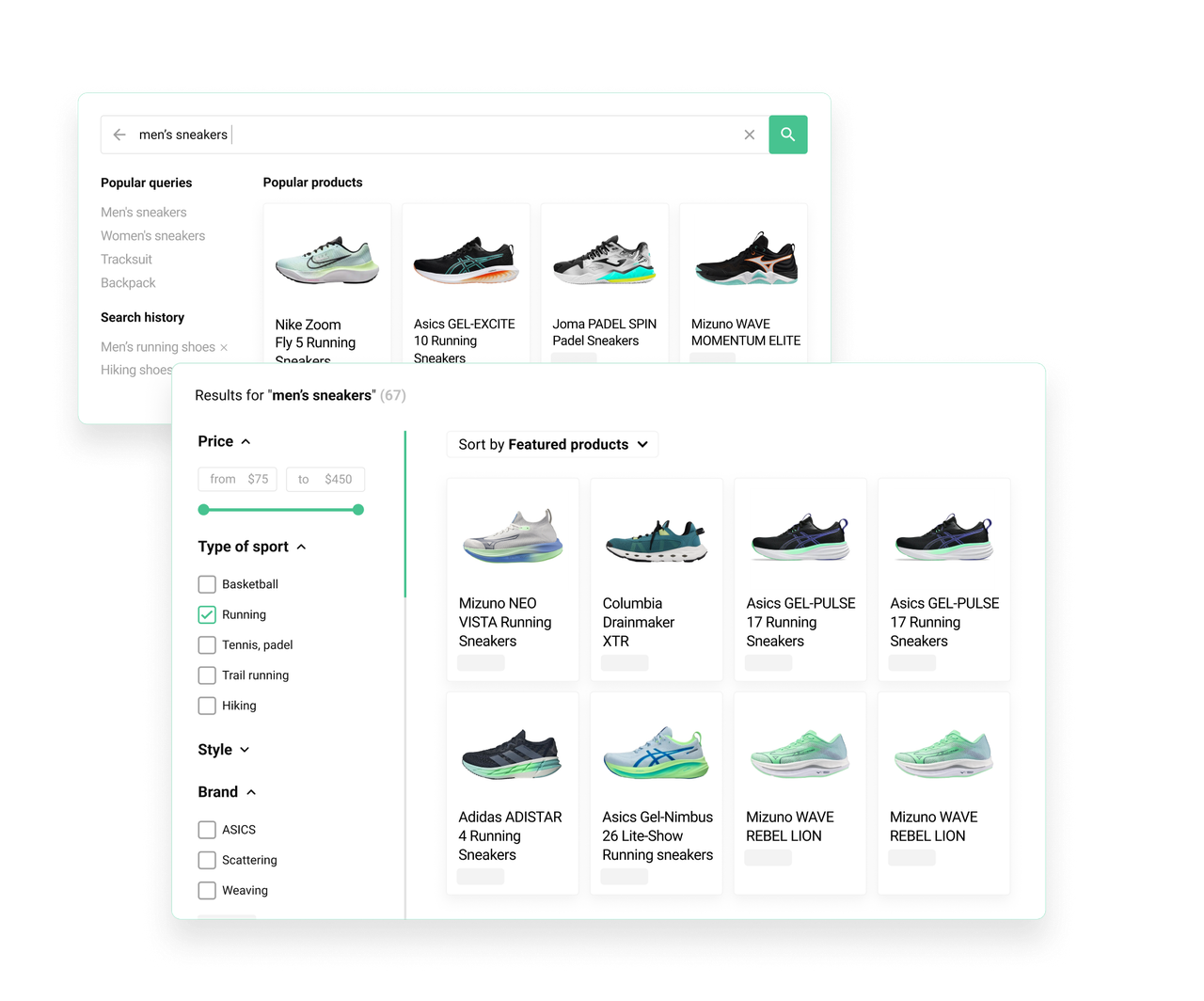Open Asics Gel-Nimbus 26 Lite-Show card

tap(657, 793)
